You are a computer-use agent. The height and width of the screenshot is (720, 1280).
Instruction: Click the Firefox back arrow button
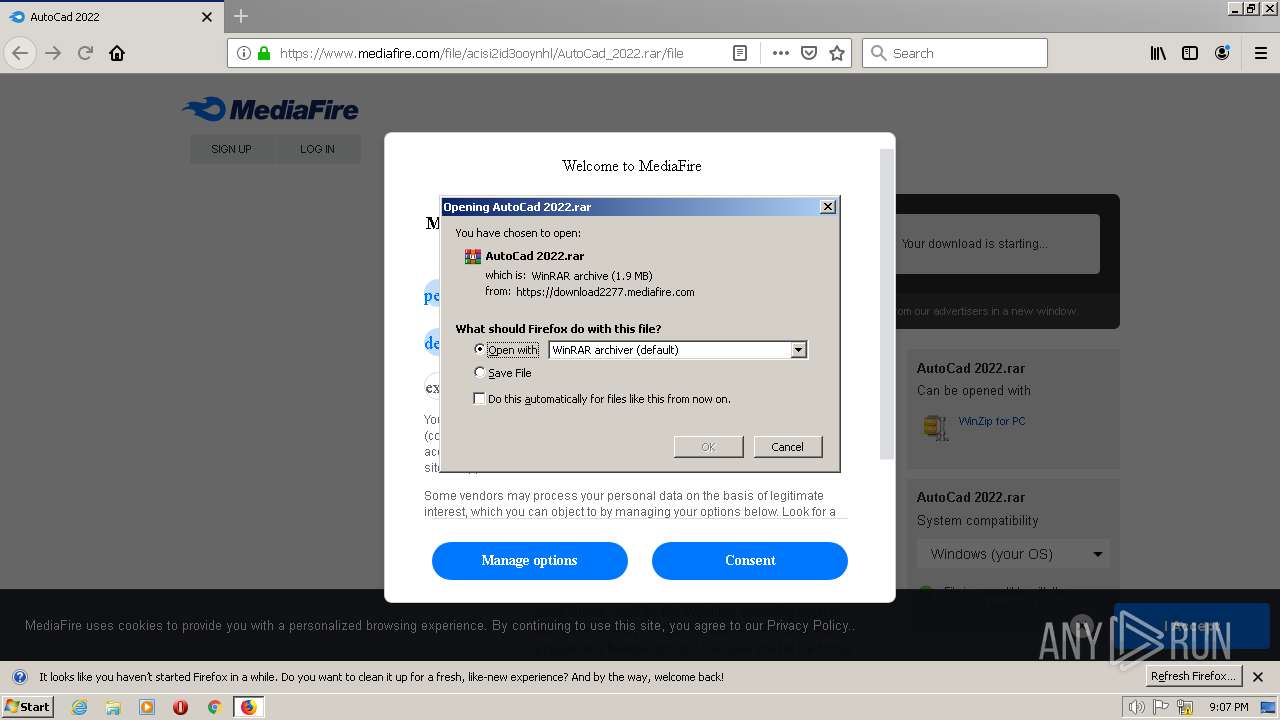[20, 53]
